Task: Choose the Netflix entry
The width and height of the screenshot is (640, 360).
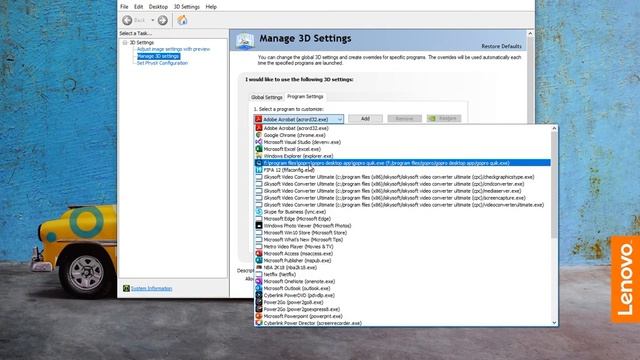Action: [402, 274]
